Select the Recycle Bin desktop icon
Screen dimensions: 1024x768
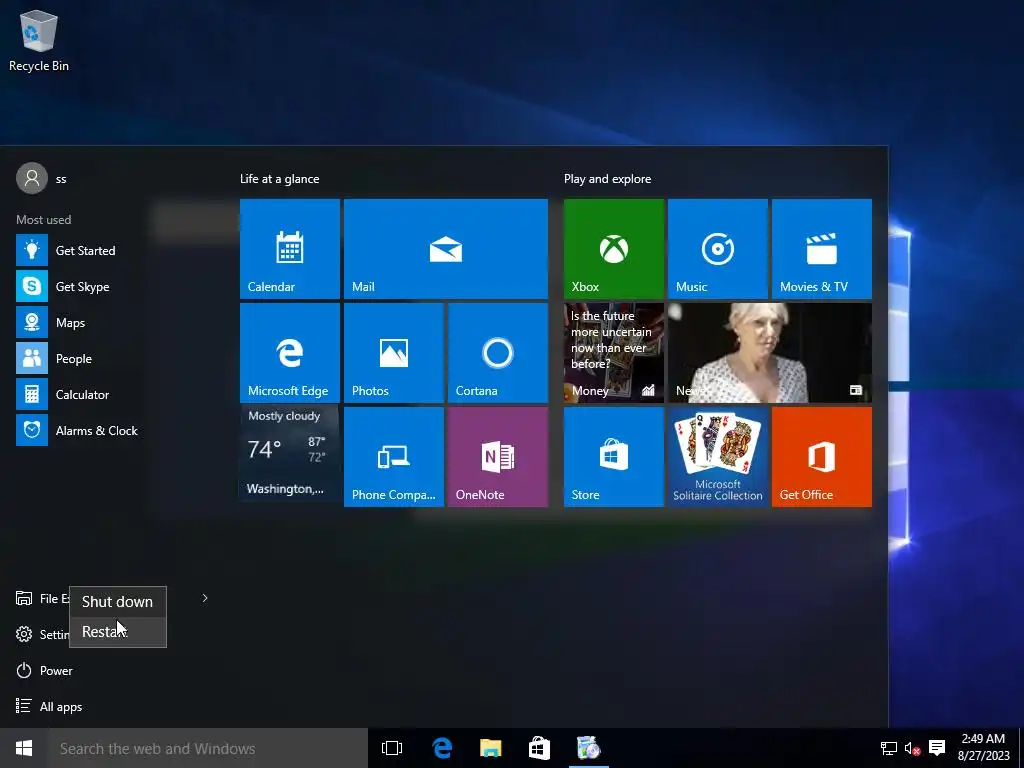(39, 40)
